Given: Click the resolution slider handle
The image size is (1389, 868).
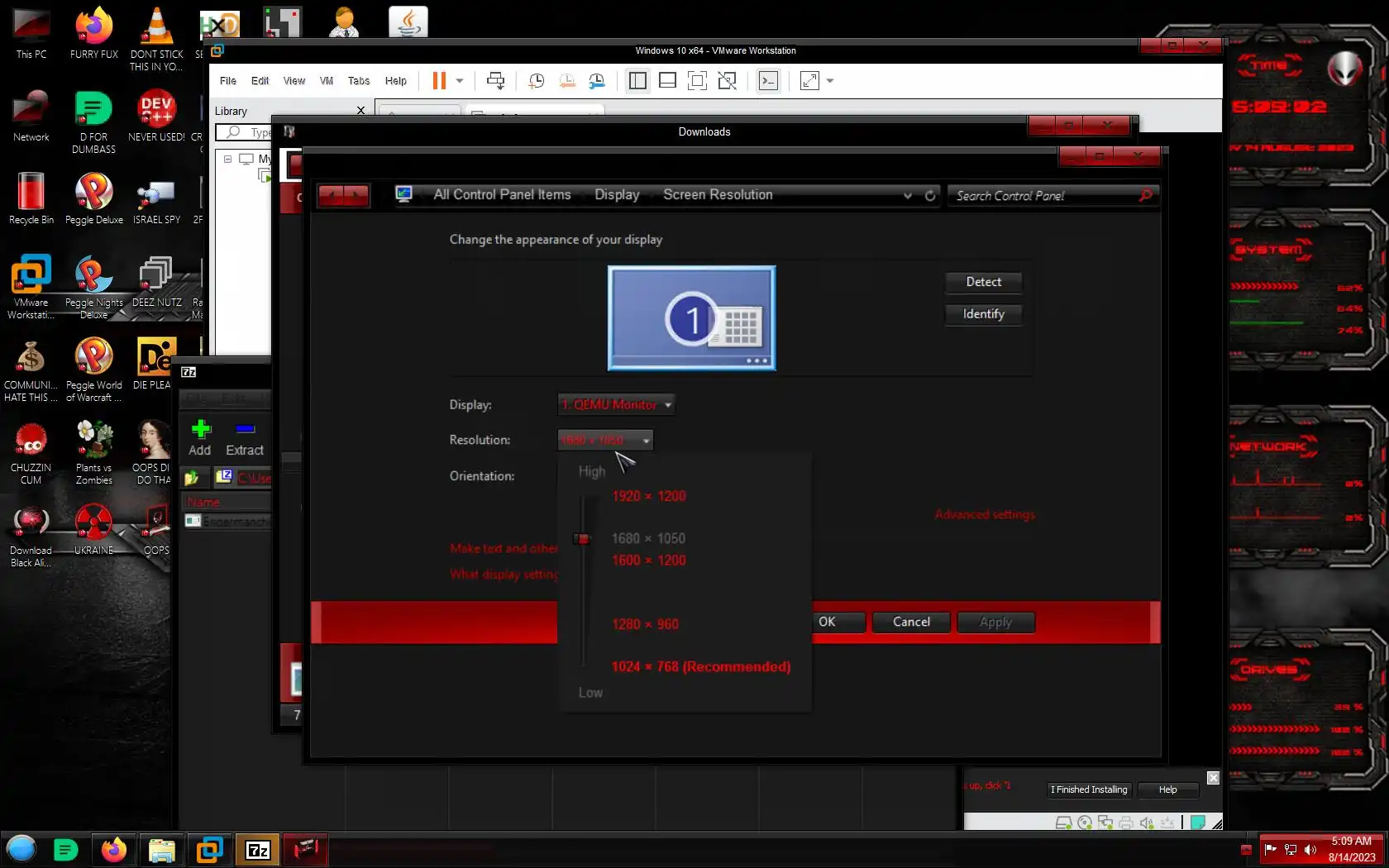Looking at the screenshot, I should [583, 539].
